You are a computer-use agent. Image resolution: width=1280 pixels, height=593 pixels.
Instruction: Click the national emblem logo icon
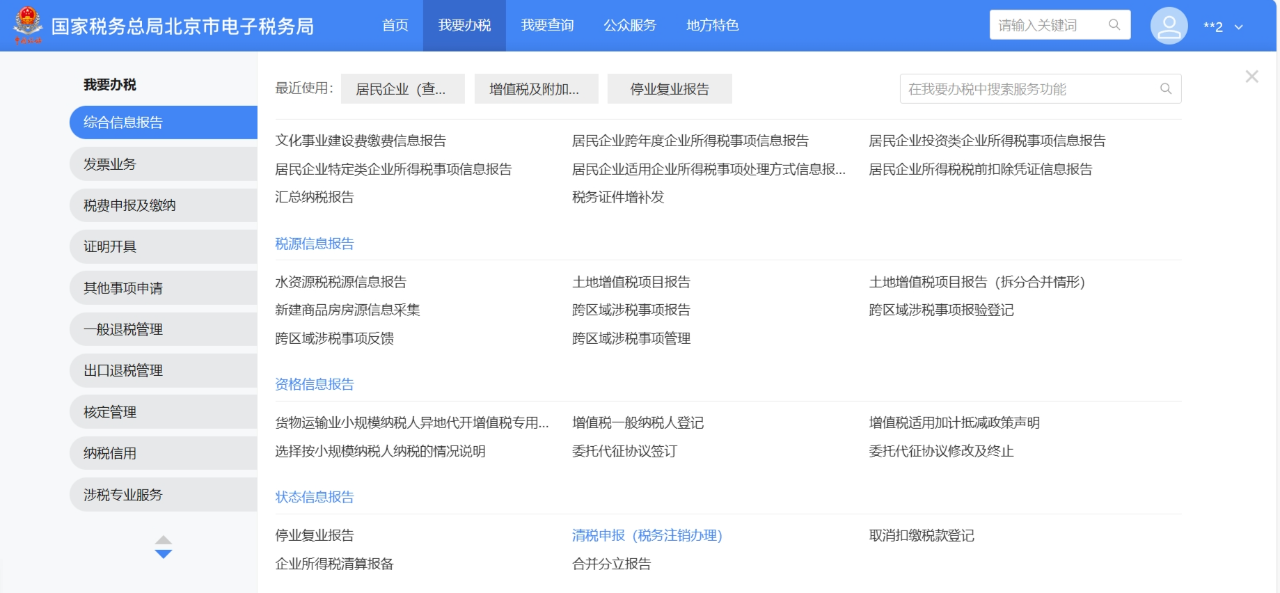(28, 25)
